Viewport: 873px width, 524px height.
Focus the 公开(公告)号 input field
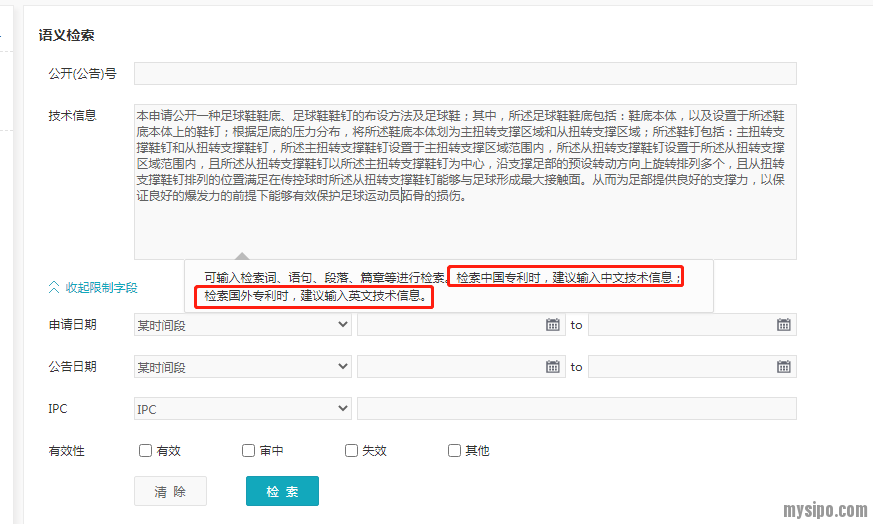[x=465, y=74]
